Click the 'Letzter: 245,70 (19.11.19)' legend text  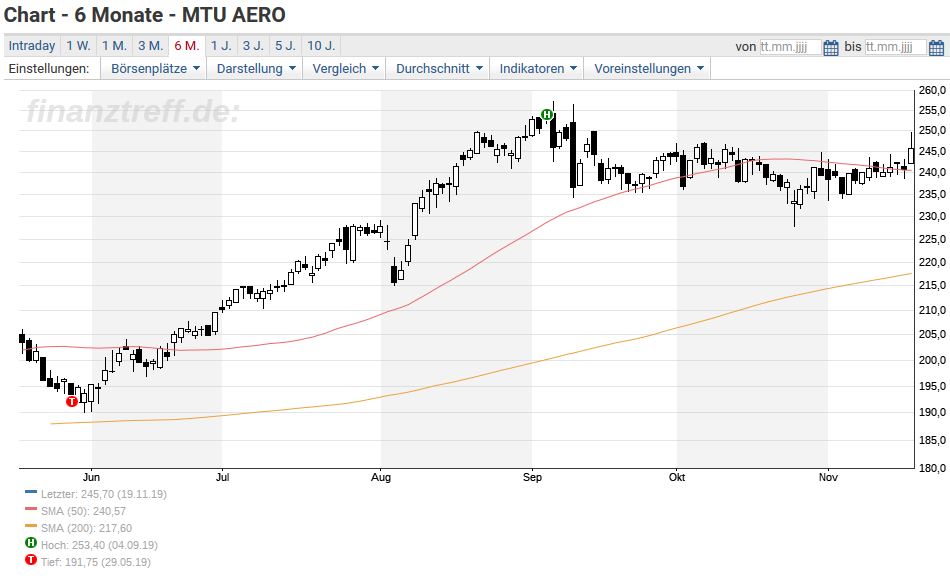(104, 494)
